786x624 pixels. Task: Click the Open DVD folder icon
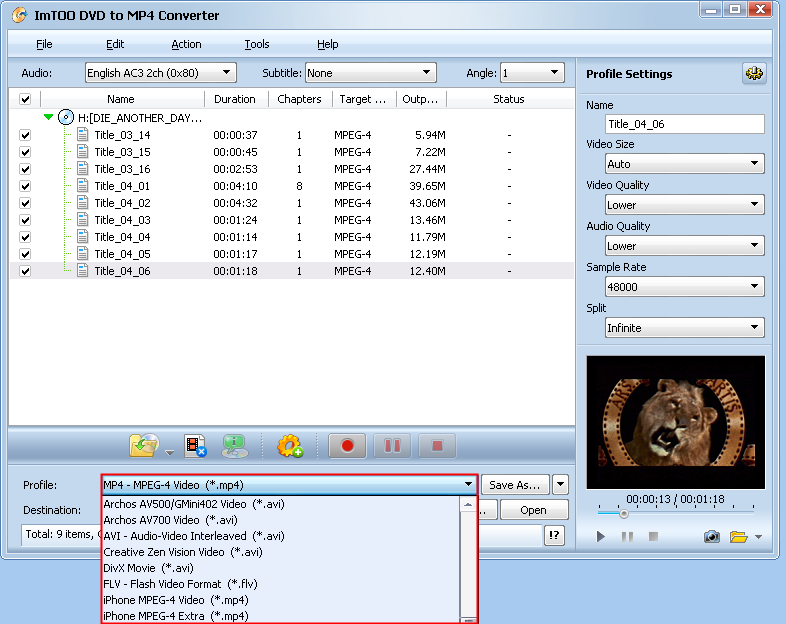click(143, 446)
